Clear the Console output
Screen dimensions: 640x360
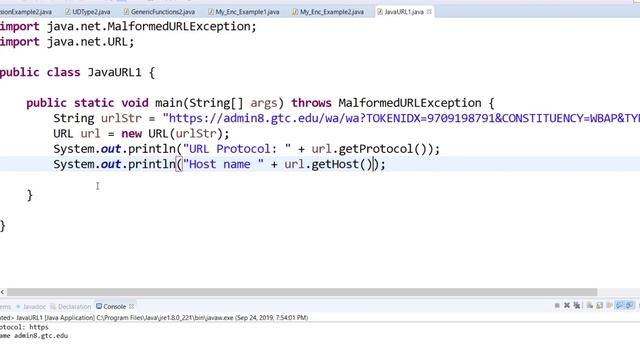click(x=590, y=305)
